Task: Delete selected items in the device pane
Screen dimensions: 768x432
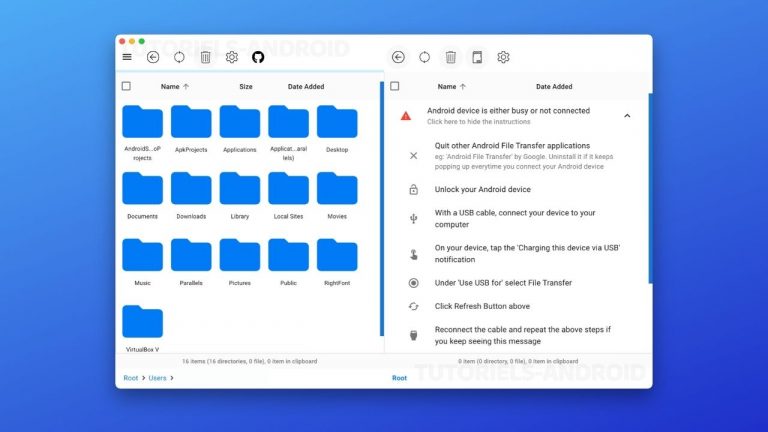Action: pos(451,57)
